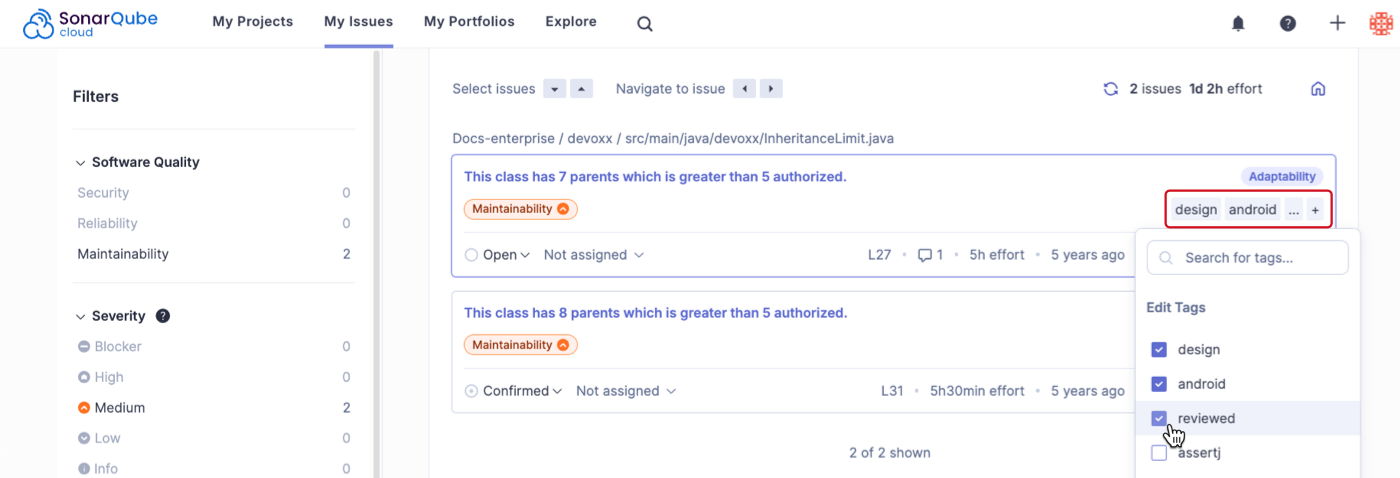1400x478 pixels.
Task: Check the assertj tag checkbox
Action: (1159, 453)
